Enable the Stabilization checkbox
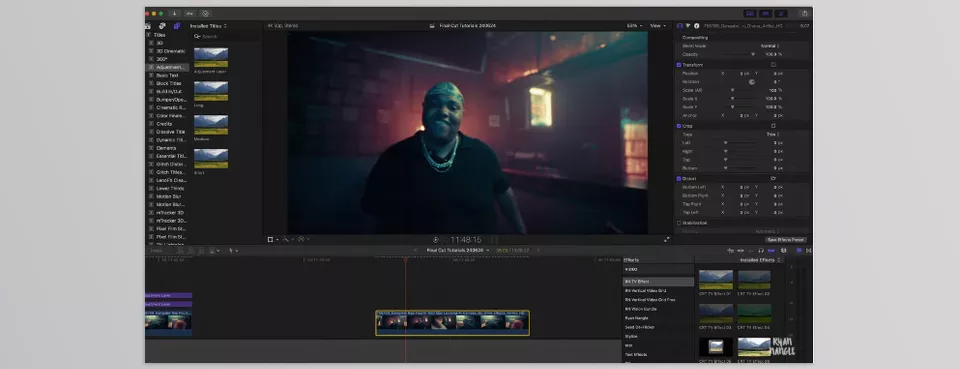This screenshot has height=369, width=960. pyautogui.click(x=679, y=223)
